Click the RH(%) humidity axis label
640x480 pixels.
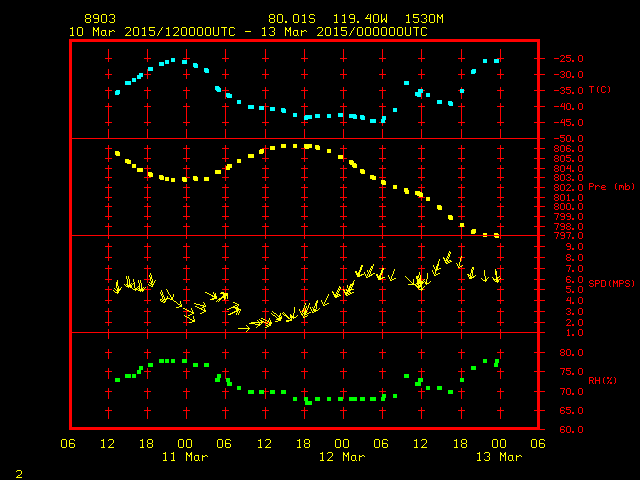tap(602, 380)
